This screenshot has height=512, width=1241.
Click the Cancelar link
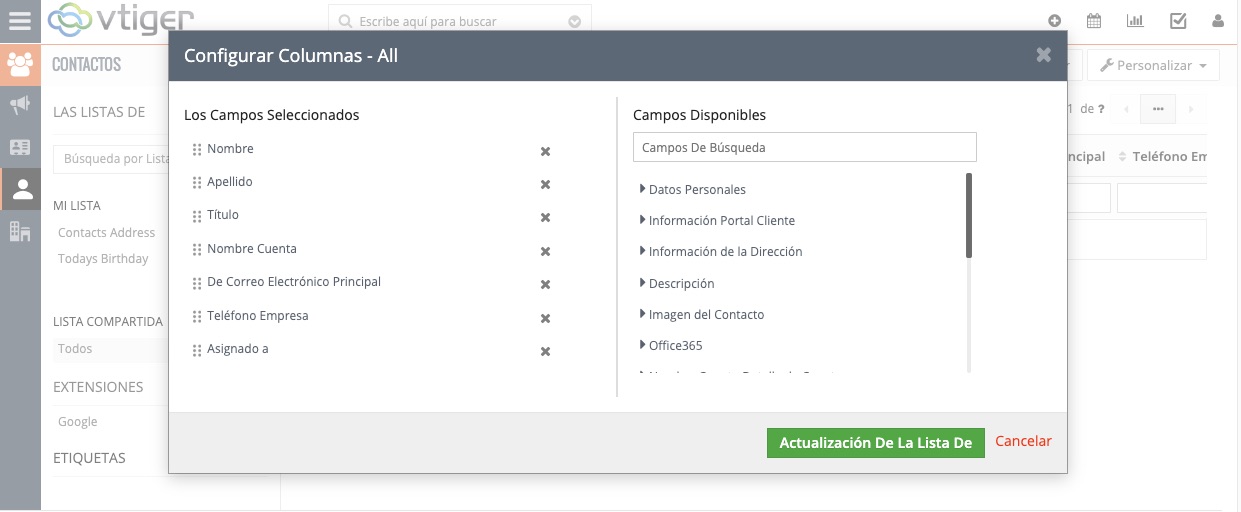click(x=1023, y=441)
